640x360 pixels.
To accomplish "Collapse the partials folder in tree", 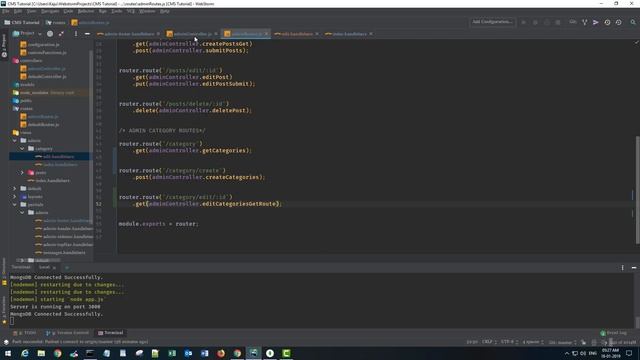I will (15, 204).
